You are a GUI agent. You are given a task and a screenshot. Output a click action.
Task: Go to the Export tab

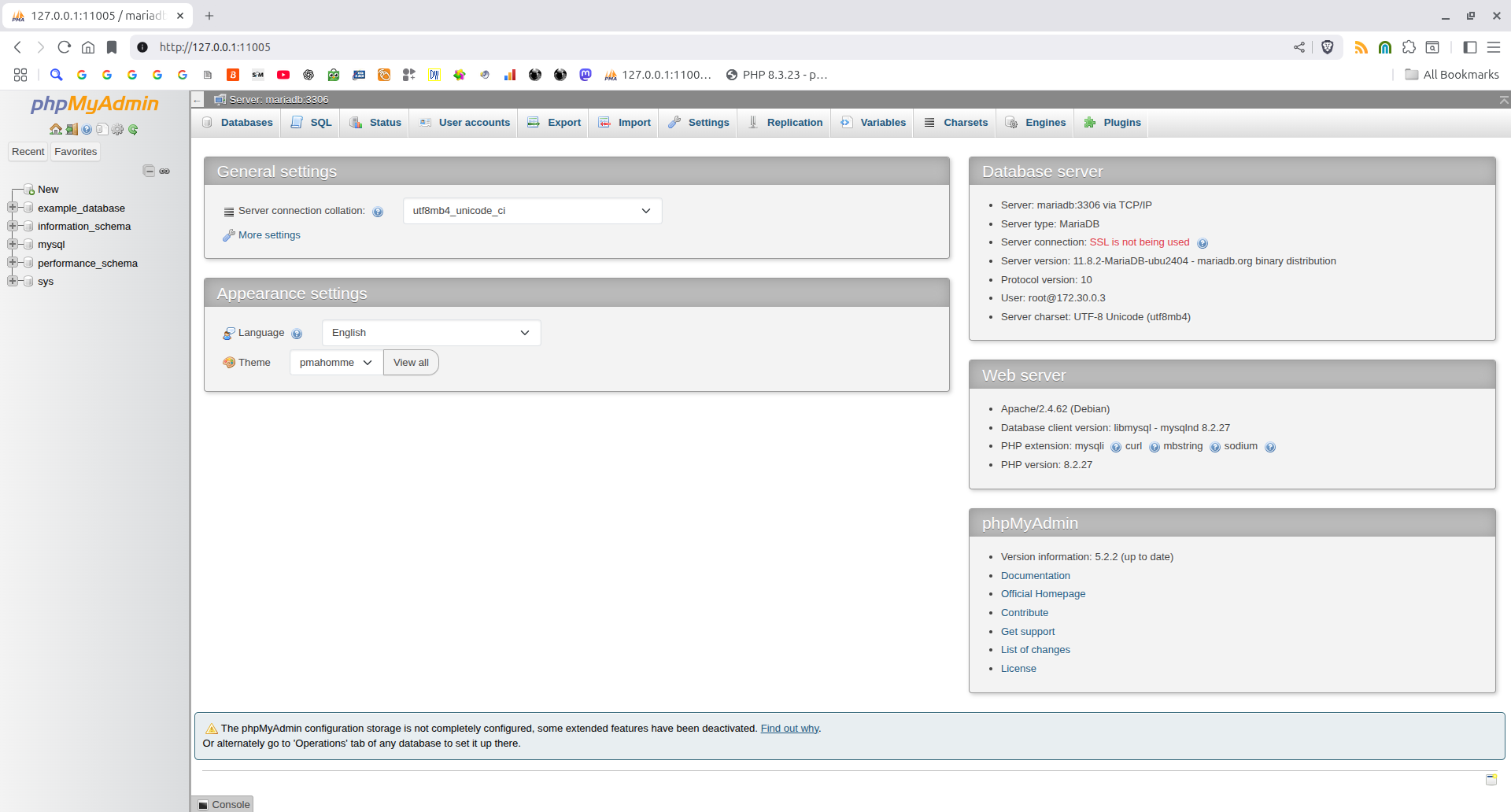click(554, 123)
